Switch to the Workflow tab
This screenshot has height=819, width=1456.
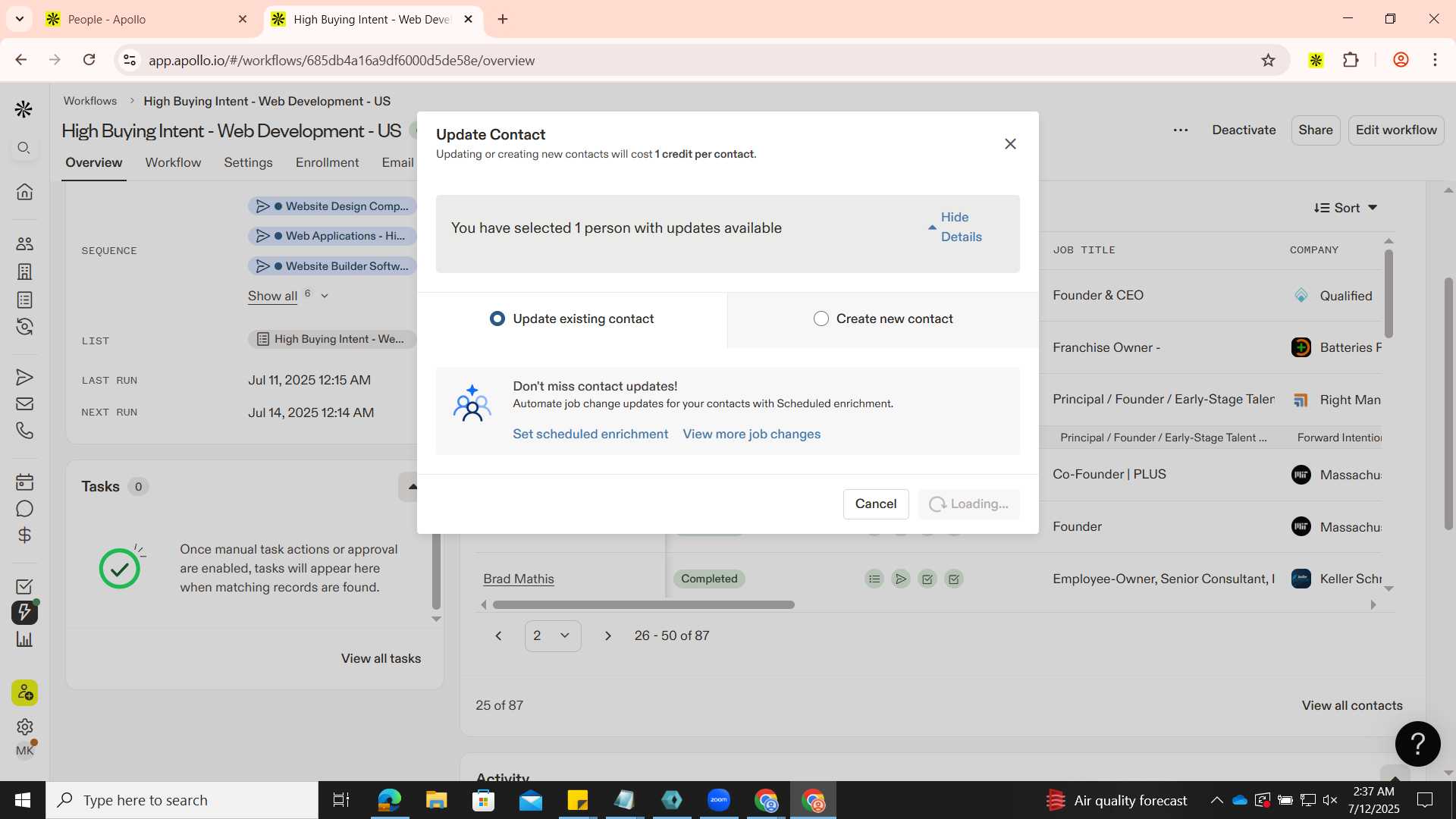(x=173, y=163)
